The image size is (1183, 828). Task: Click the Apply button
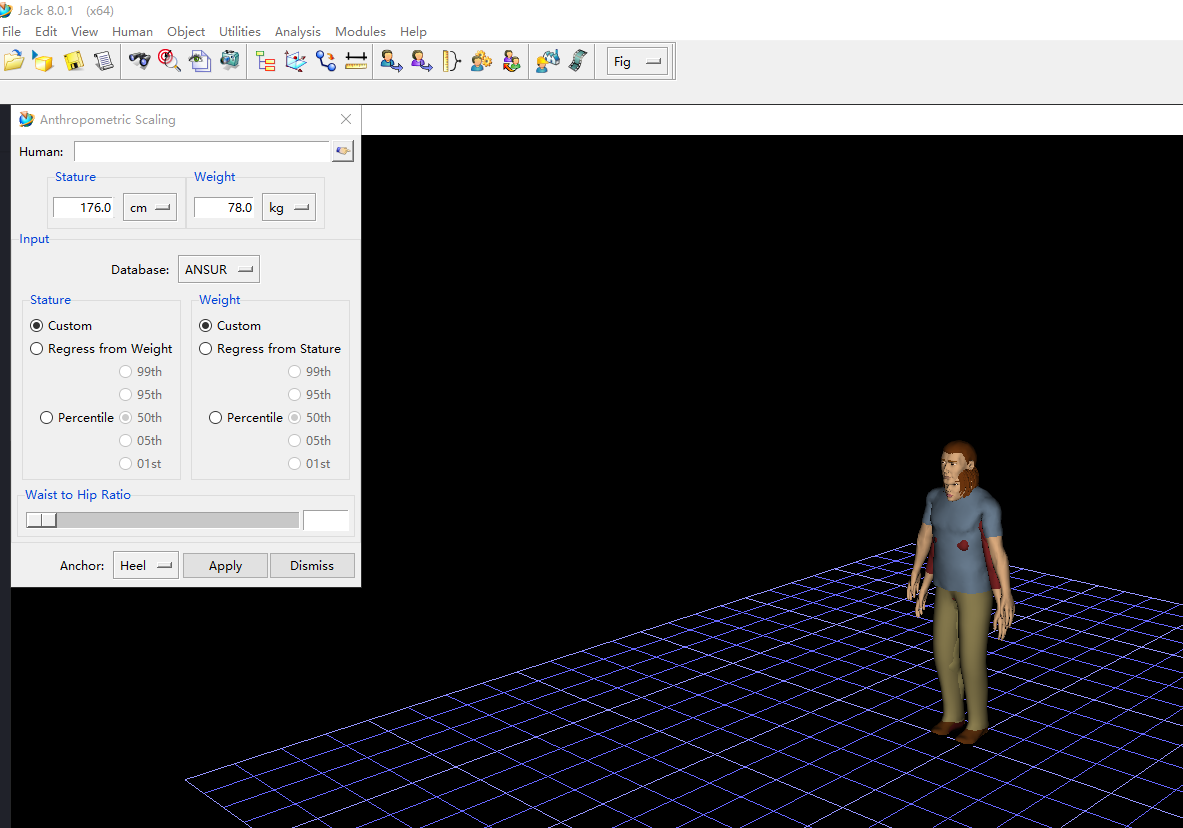click(x=225, y=566)
